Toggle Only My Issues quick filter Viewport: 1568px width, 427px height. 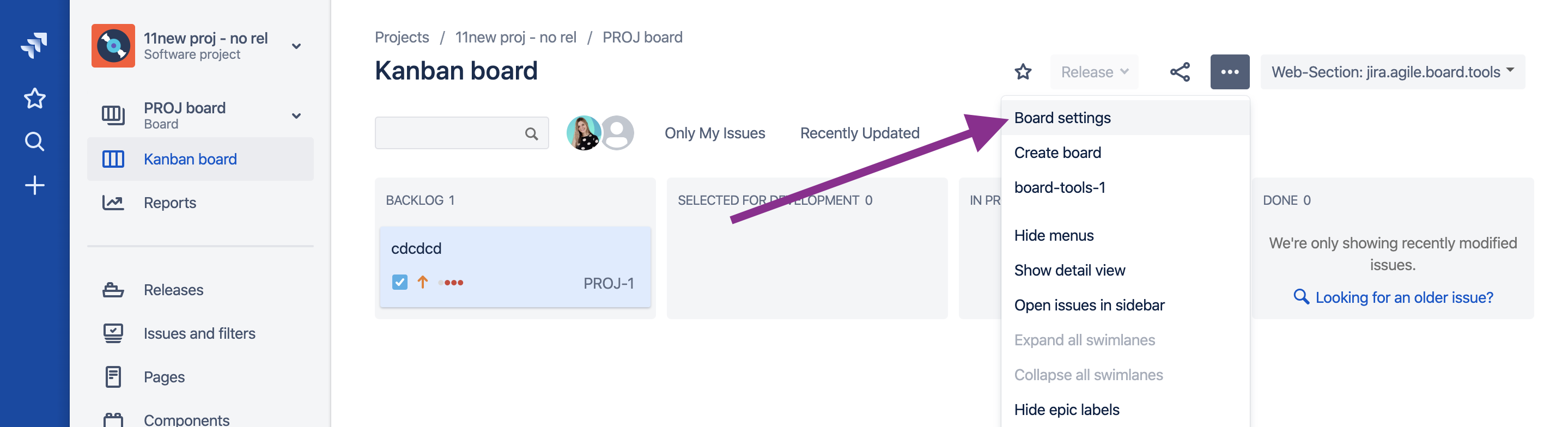pos(715,133)
